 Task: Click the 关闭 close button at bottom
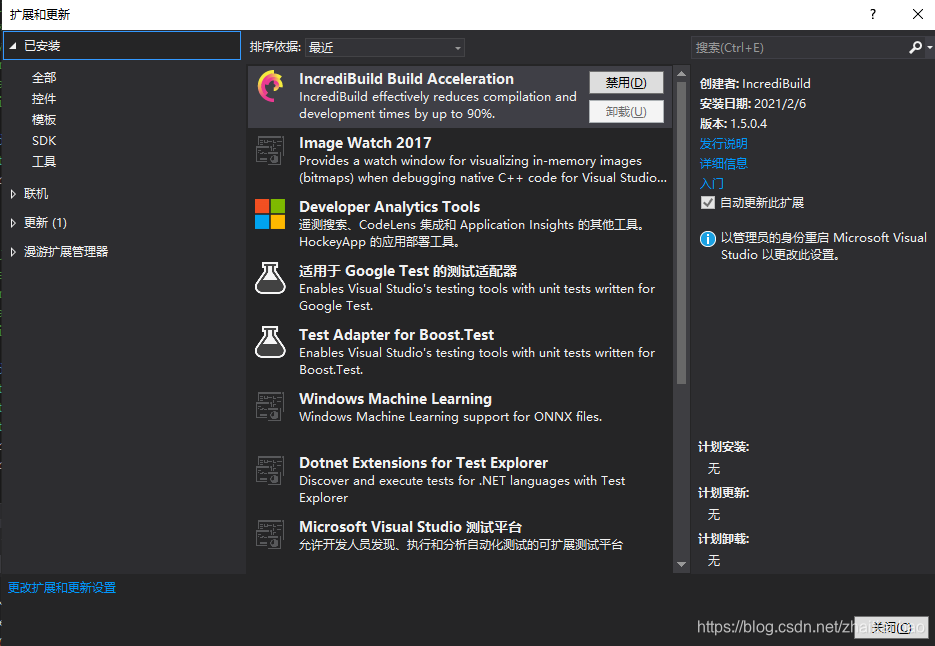coord(891,627)
